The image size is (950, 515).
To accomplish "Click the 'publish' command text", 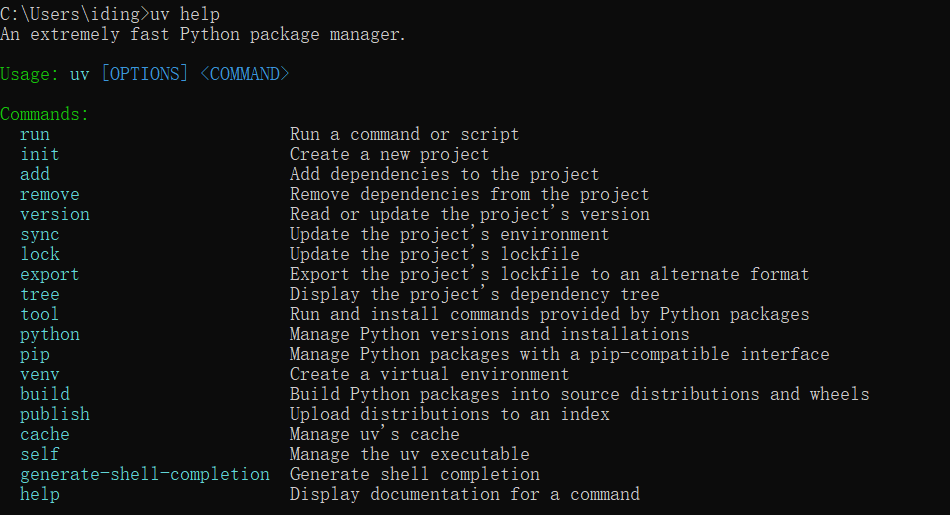I will pos(55,414).
